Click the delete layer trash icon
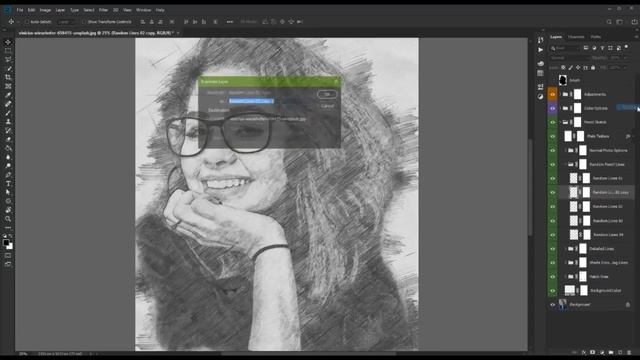Screen dimensions: 640x360 coord(629,352)
